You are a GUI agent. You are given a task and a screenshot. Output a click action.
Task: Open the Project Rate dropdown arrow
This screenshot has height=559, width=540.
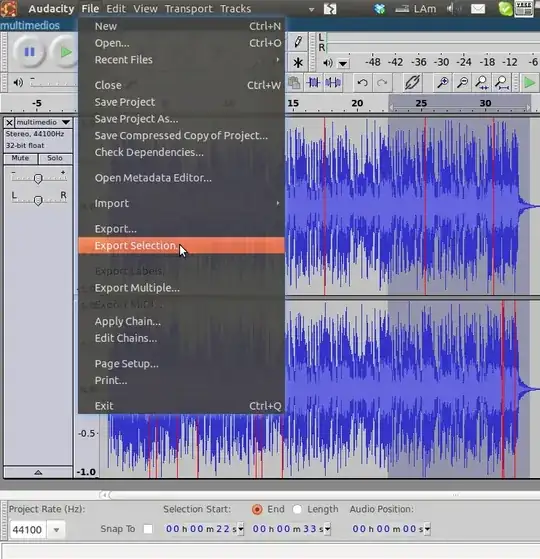pos(56,530)
